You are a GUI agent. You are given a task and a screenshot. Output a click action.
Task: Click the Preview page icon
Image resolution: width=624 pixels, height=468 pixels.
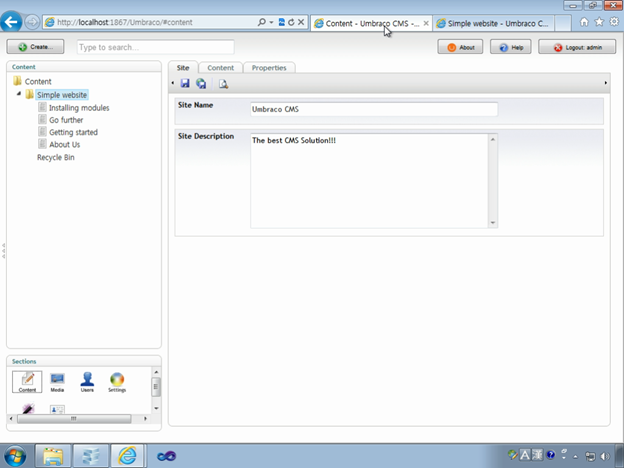(223, 84)
